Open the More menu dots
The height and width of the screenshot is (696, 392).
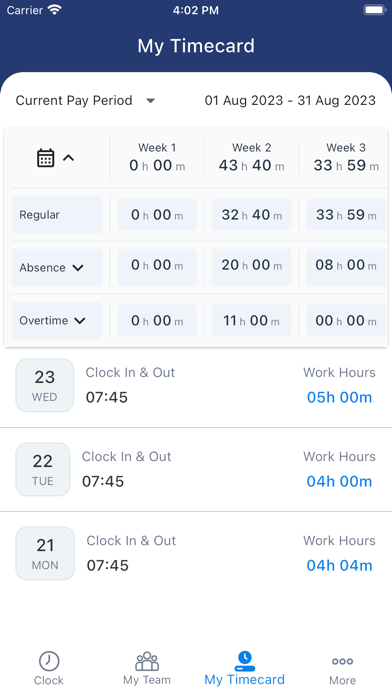pos(342,661)
